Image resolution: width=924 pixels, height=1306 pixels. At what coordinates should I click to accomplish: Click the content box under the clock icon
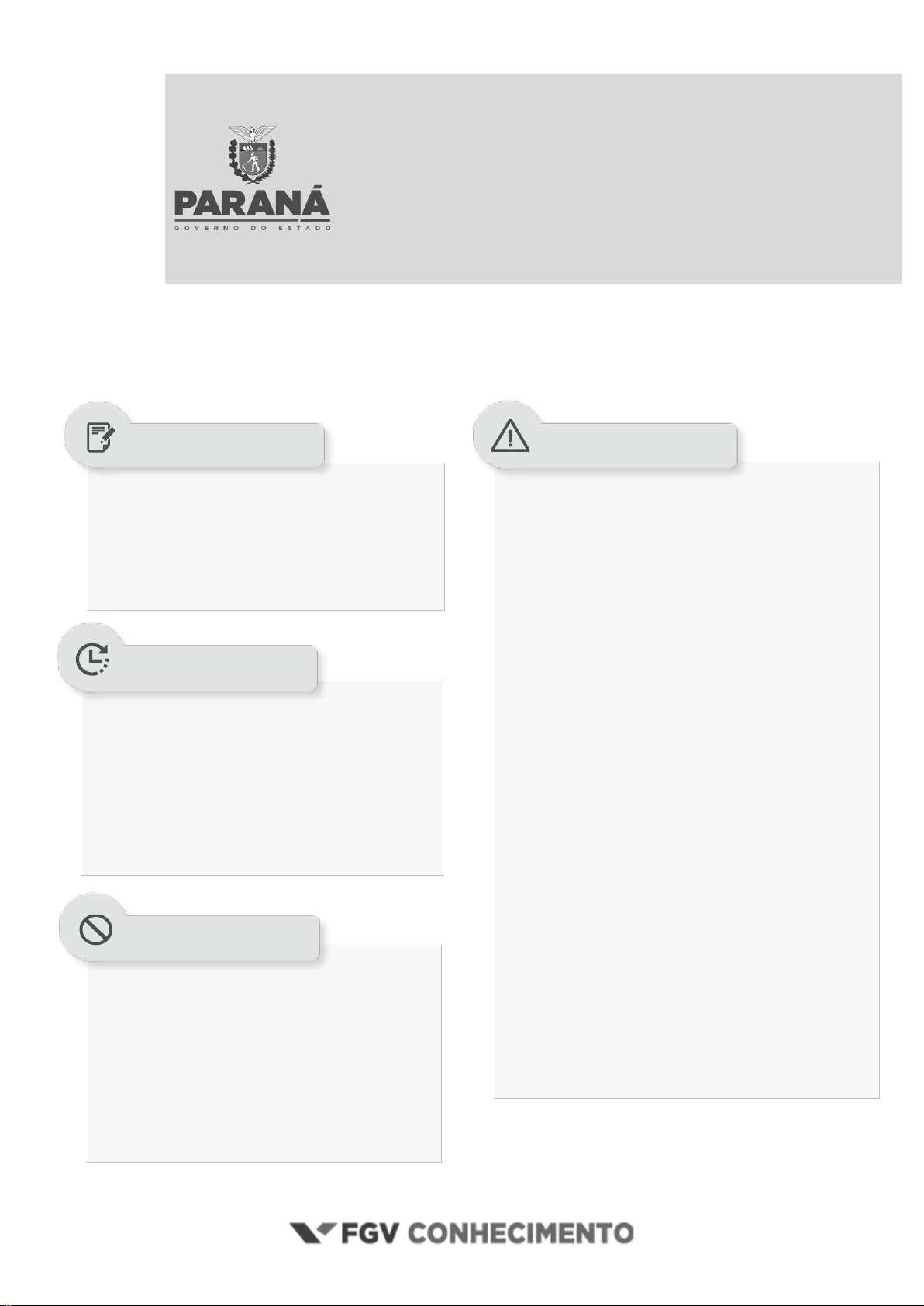[263, 781]
